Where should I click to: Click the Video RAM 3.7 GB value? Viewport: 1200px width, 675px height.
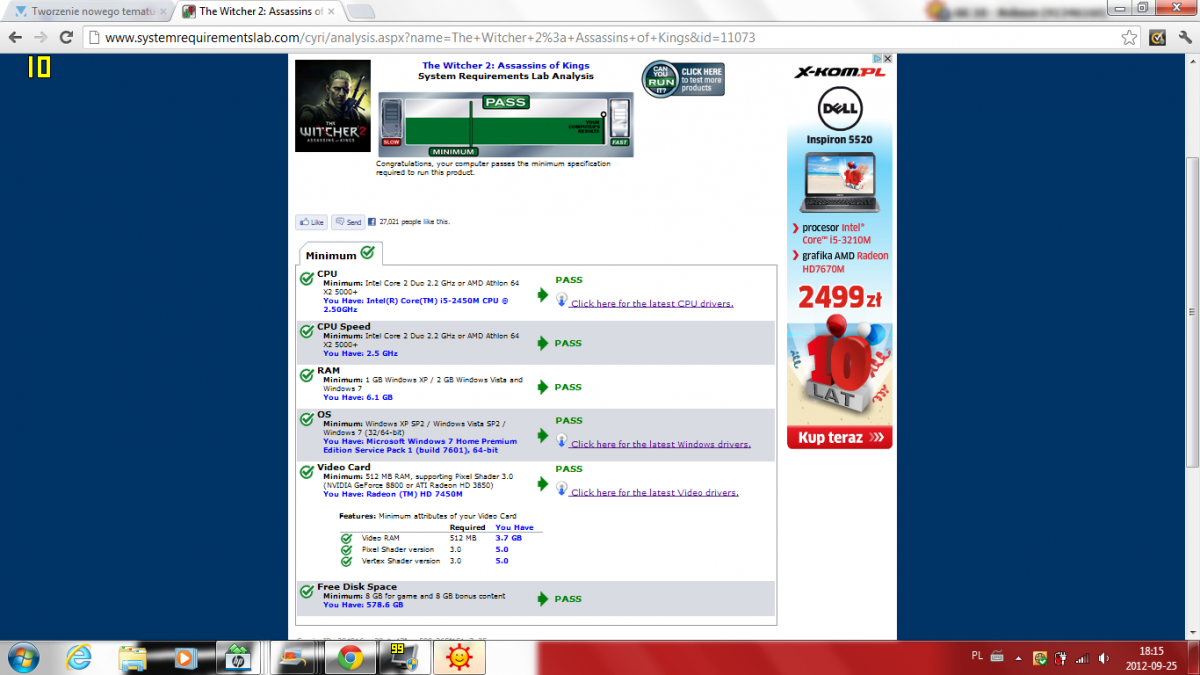(508, 538)
